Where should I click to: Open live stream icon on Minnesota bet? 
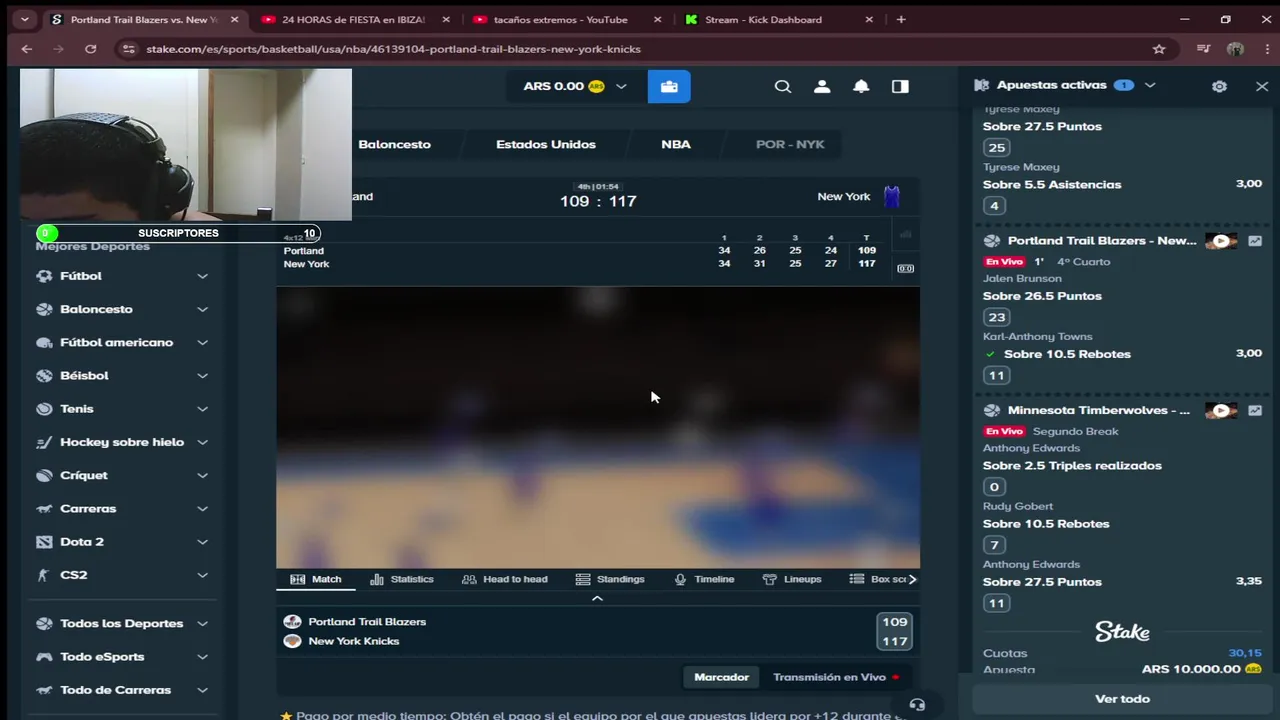(1221, 411)
